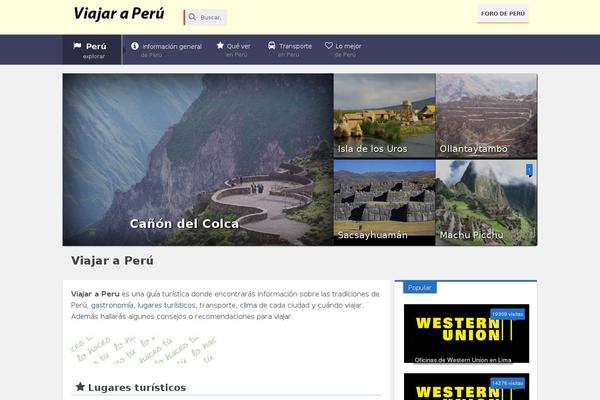
Task: Open Transporte en Perú menu
Action: tap(290, 50)
